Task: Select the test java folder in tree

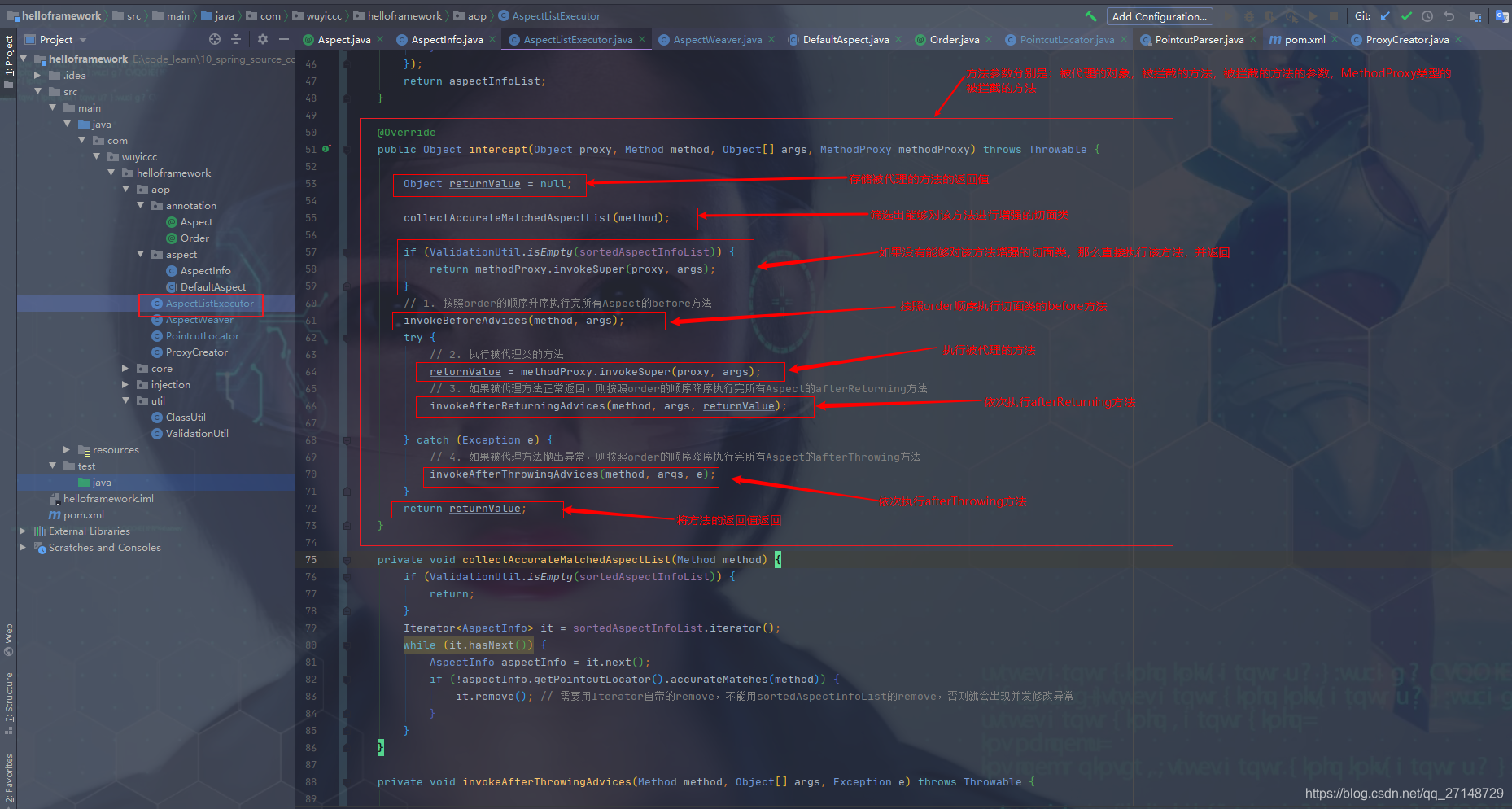Action: coord(94,483)
